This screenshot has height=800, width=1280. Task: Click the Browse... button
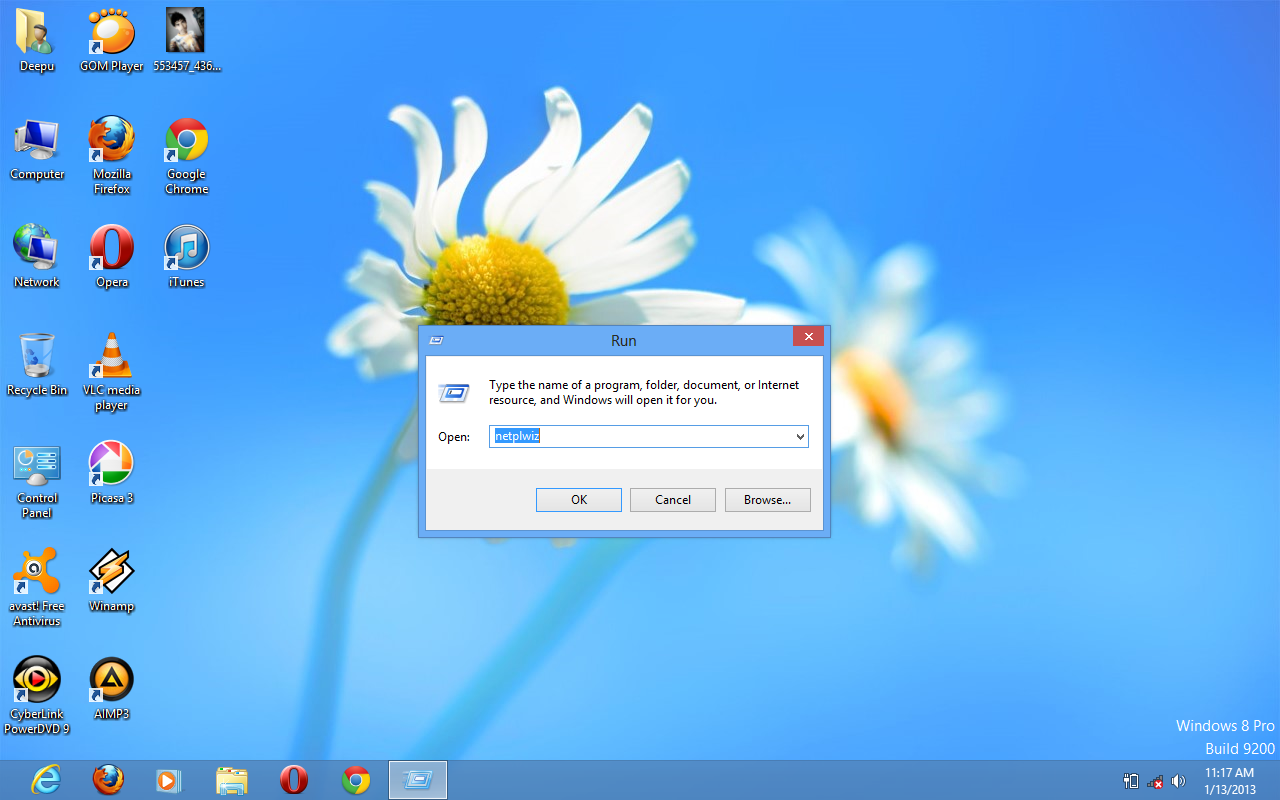[x=767, y=500]
